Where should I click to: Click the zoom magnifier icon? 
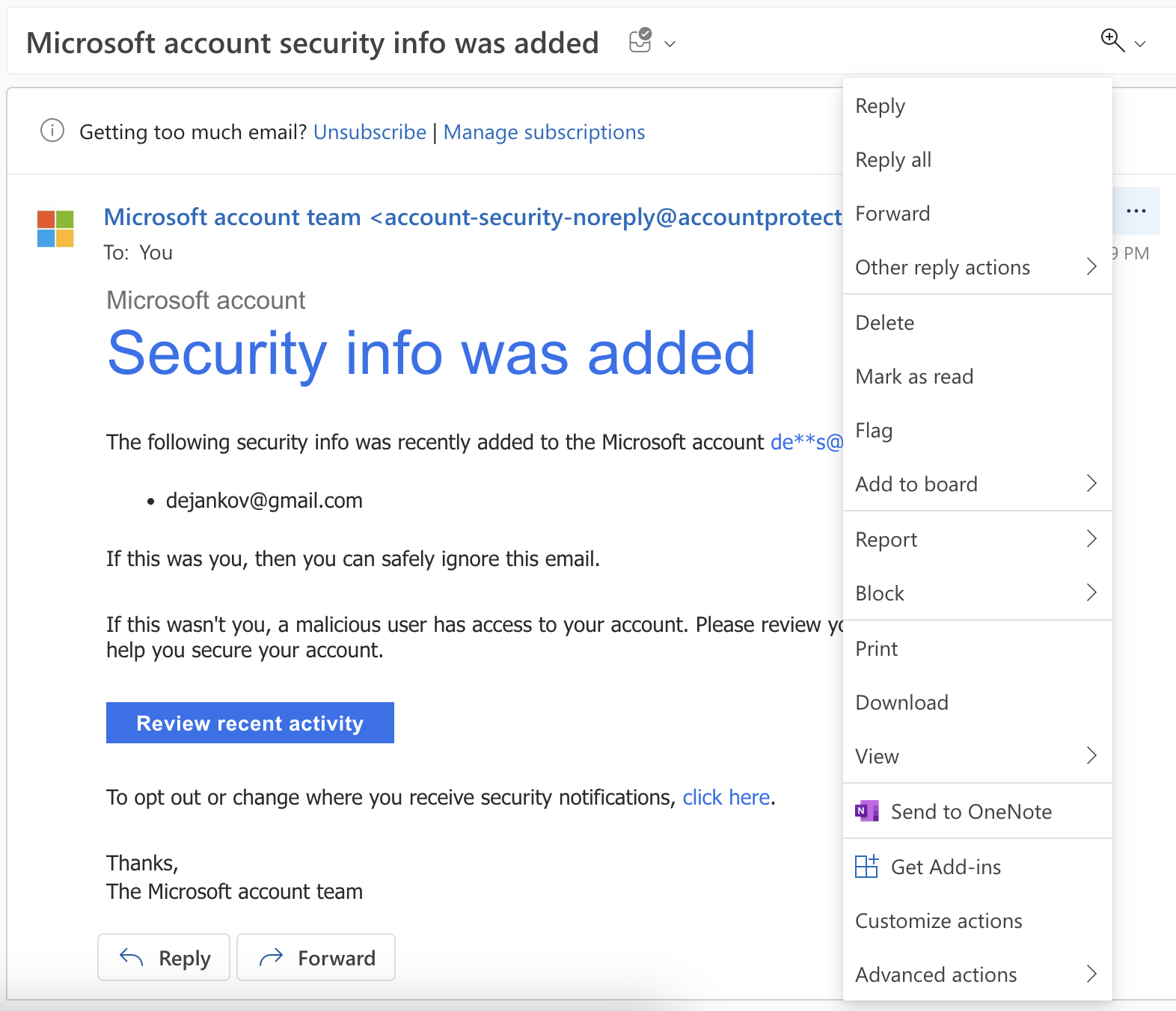pyautogui.click(x=1112, y=40)
